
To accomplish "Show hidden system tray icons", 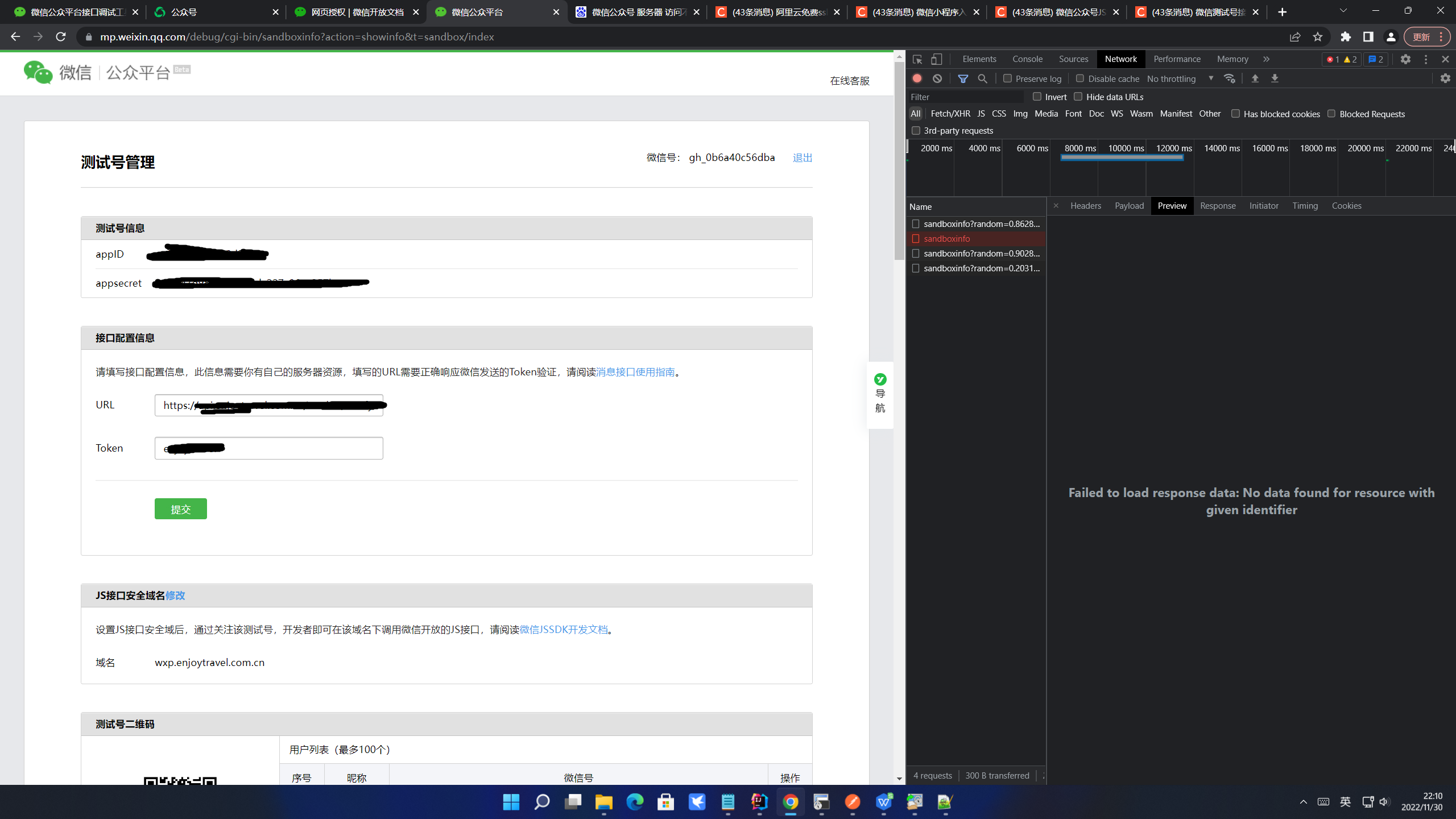I will pos(1304,802).
